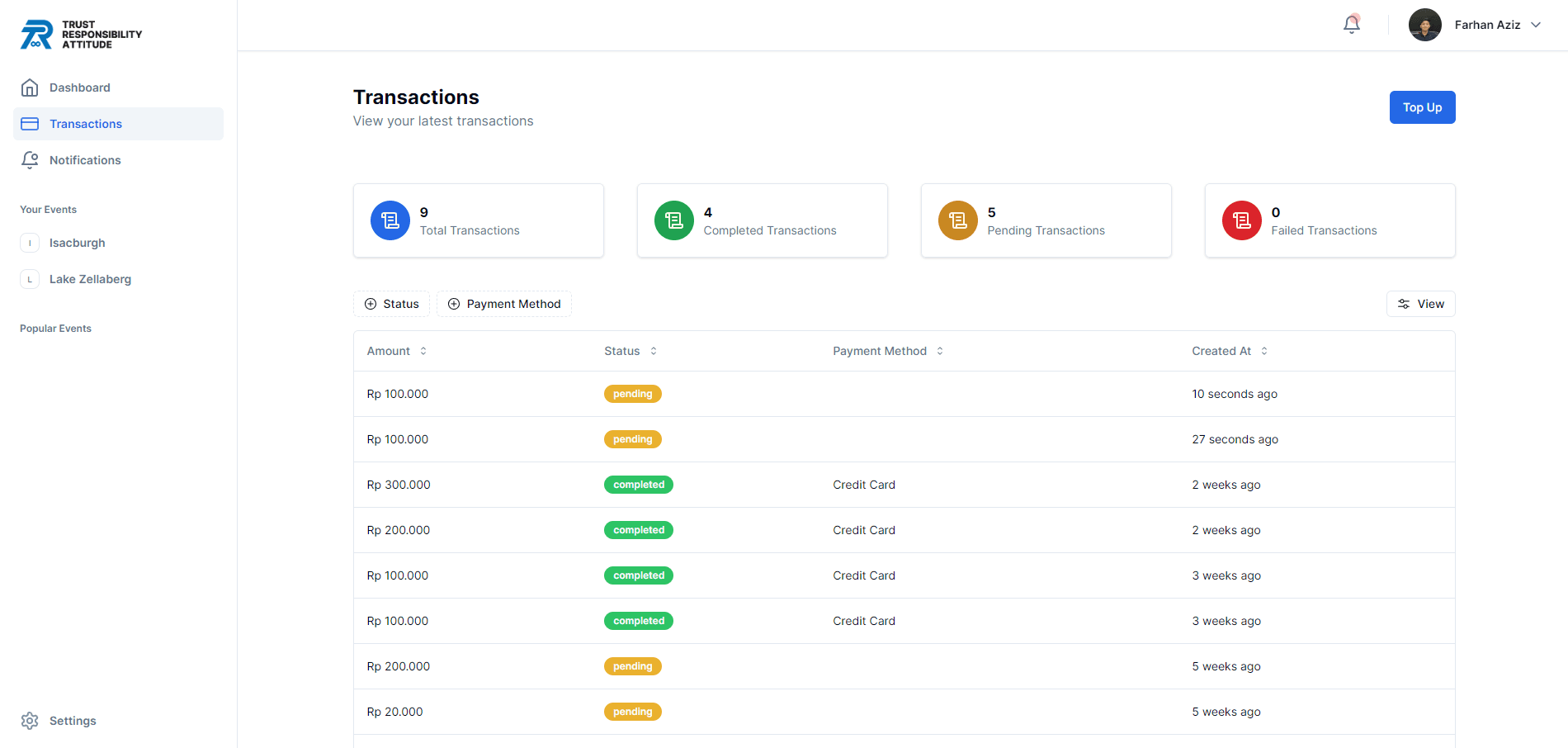Image resolution: width=1568 pixels, height=748 pixels.
Task: Select the Notifications bell in the sidebar
Action: click(x=30, y=159)
